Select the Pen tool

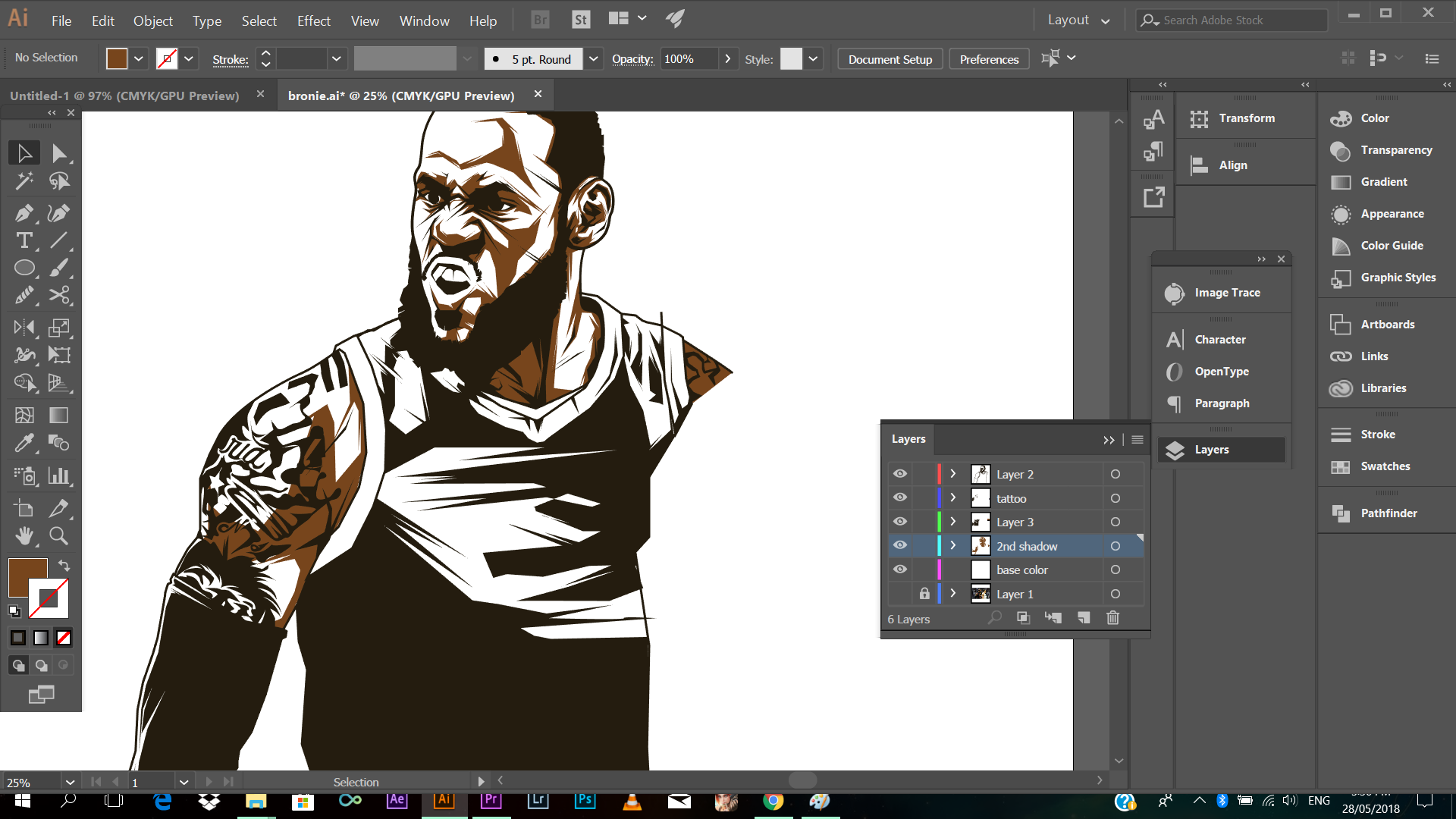click(x=24, y=213)
